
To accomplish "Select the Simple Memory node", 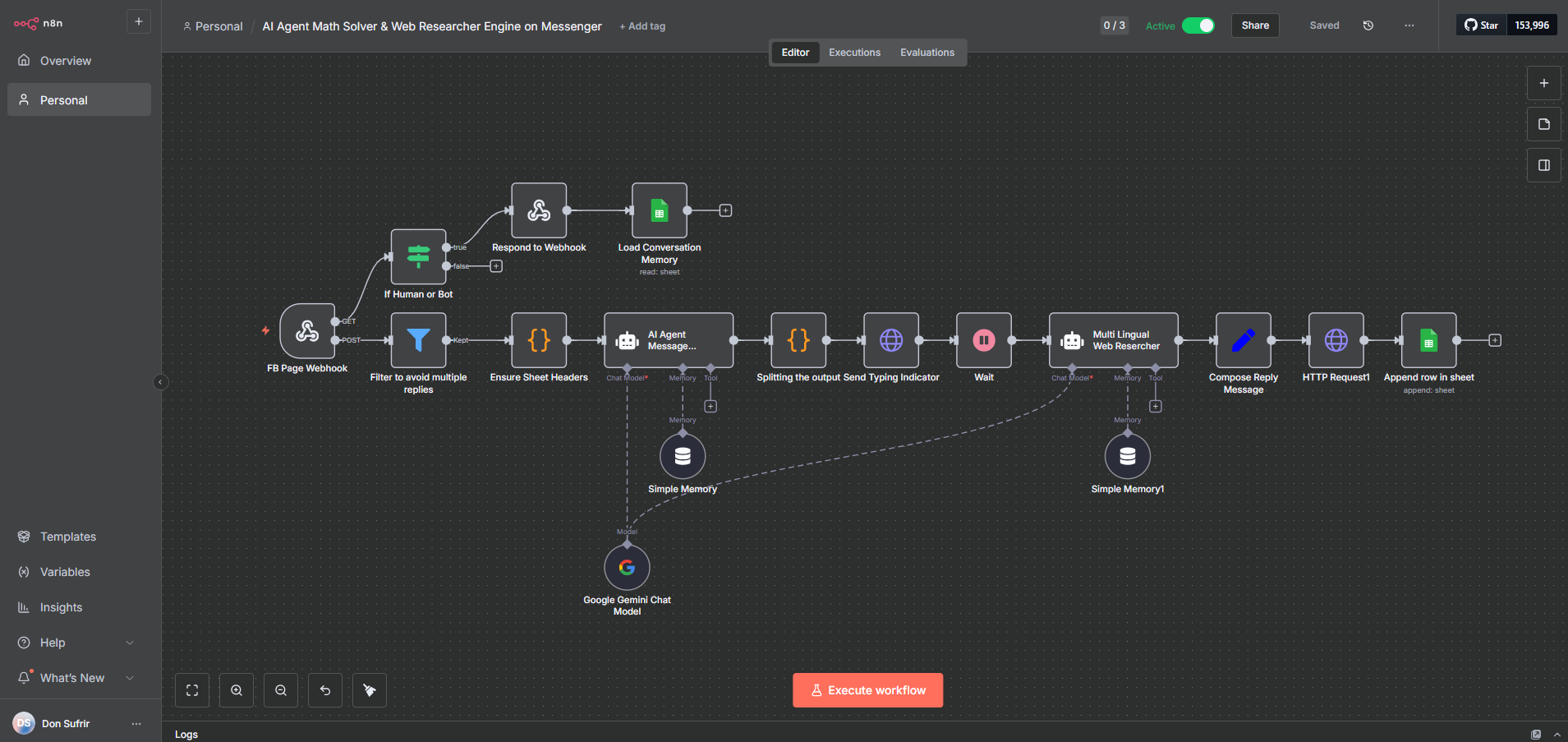I will 682,456.
